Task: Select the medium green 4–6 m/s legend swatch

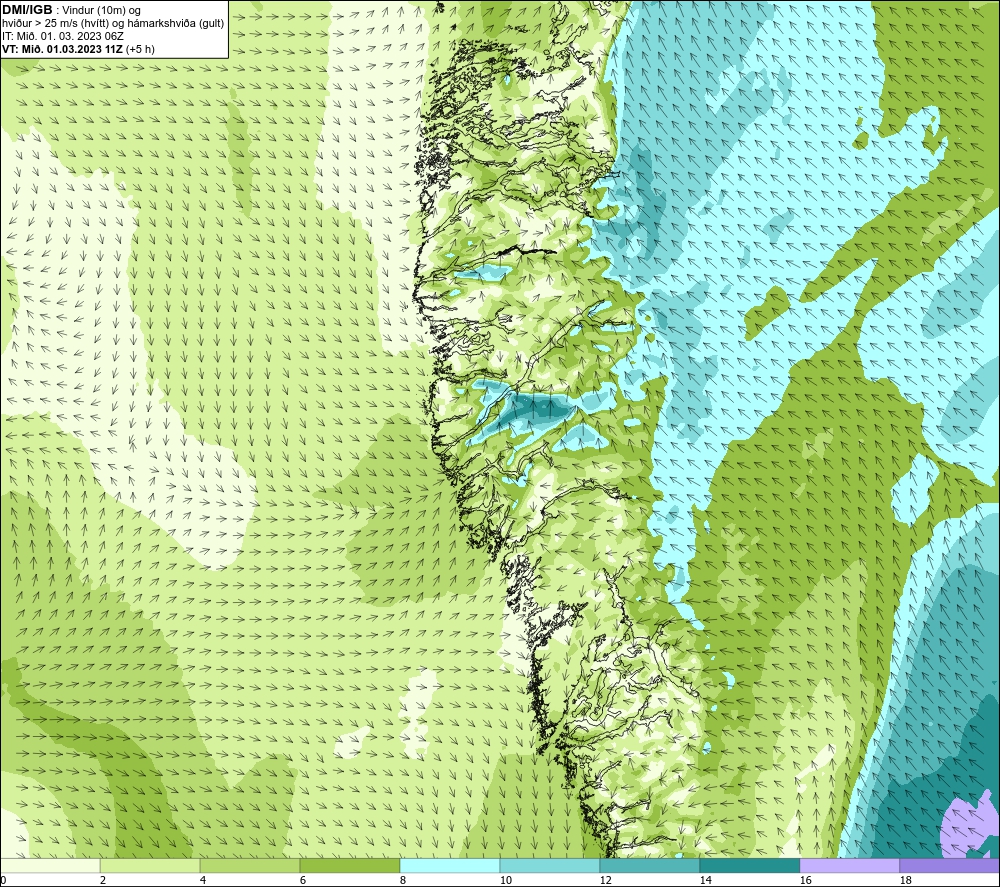Action: pos(250,865)
